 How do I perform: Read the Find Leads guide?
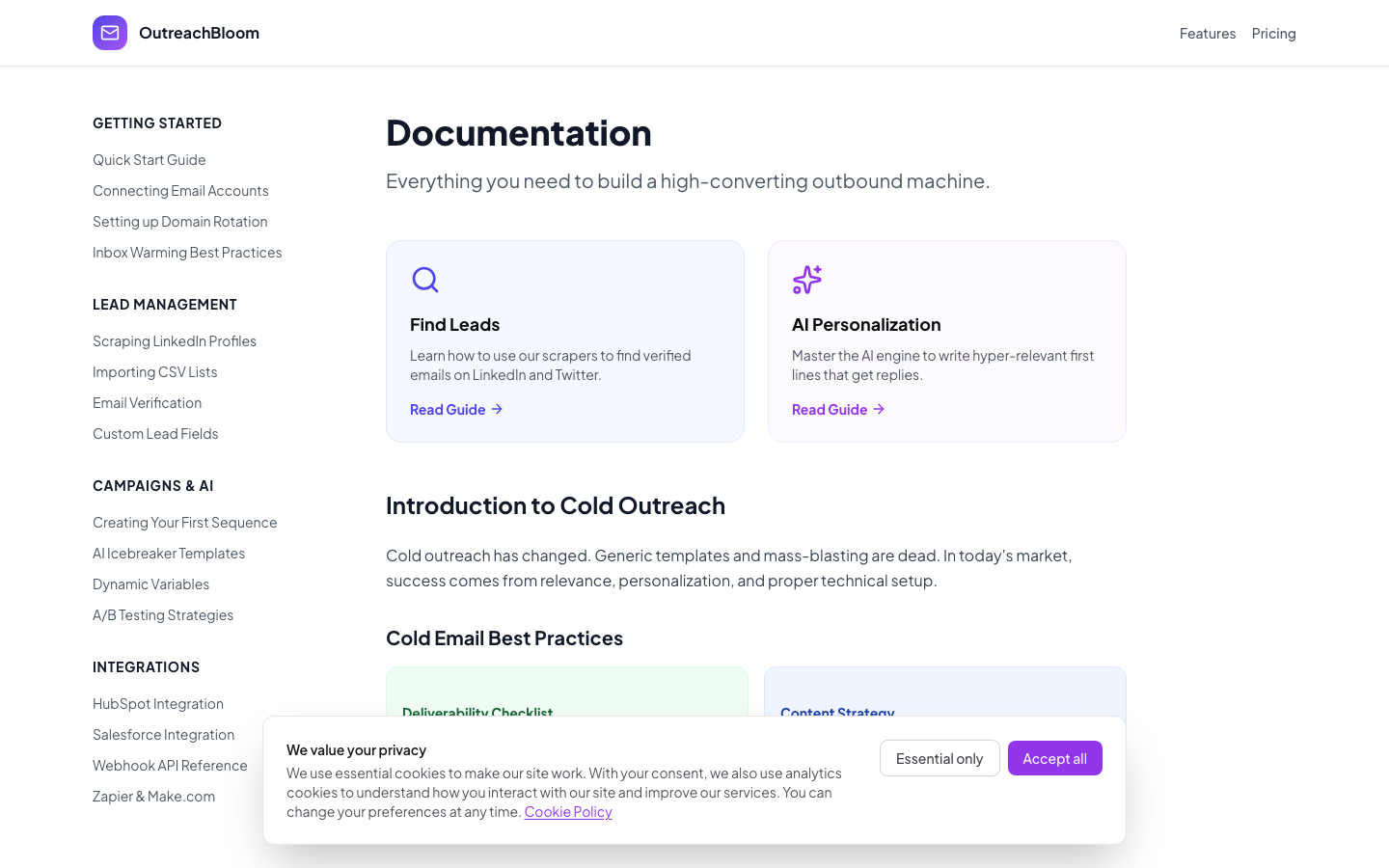448,409
